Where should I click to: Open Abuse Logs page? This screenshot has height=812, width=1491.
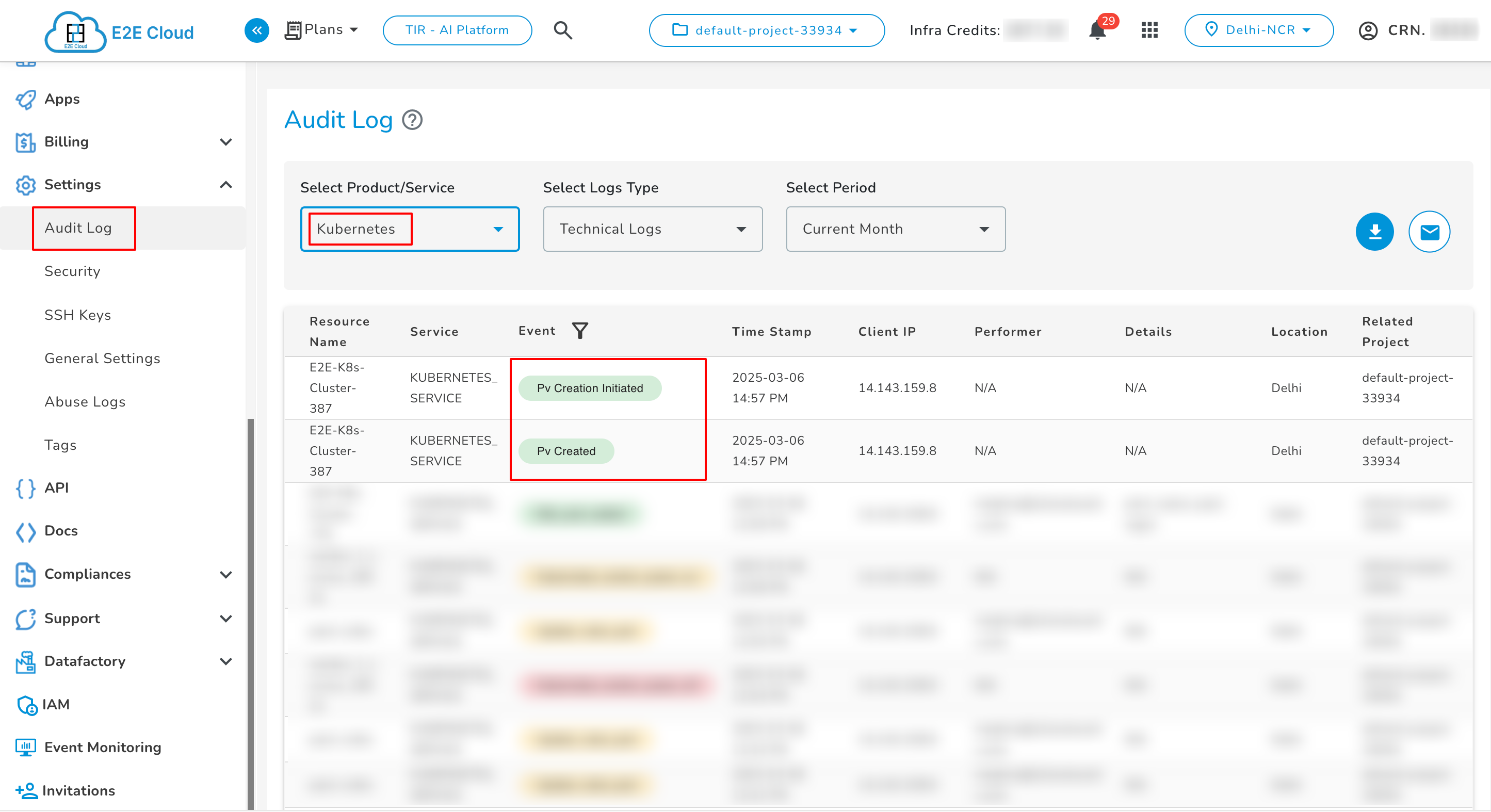[x=85, y=402]
